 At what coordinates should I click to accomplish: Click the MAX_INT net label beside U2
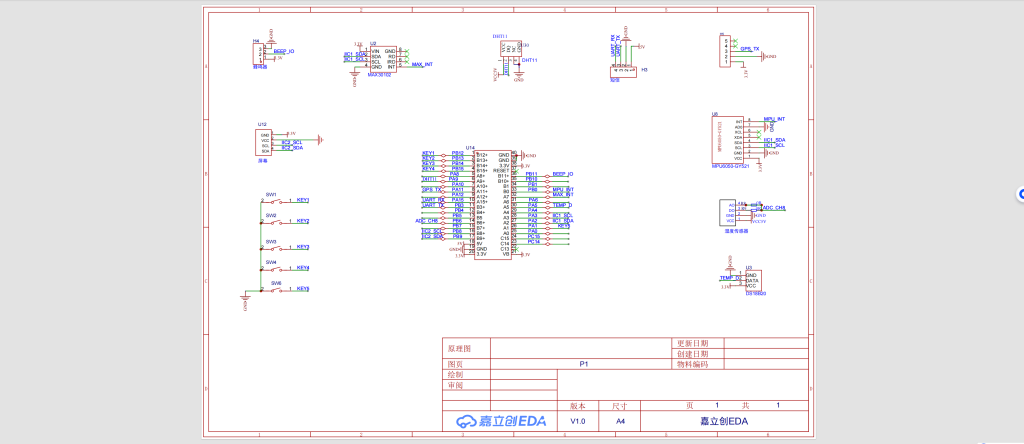click(x=422, y=64)
